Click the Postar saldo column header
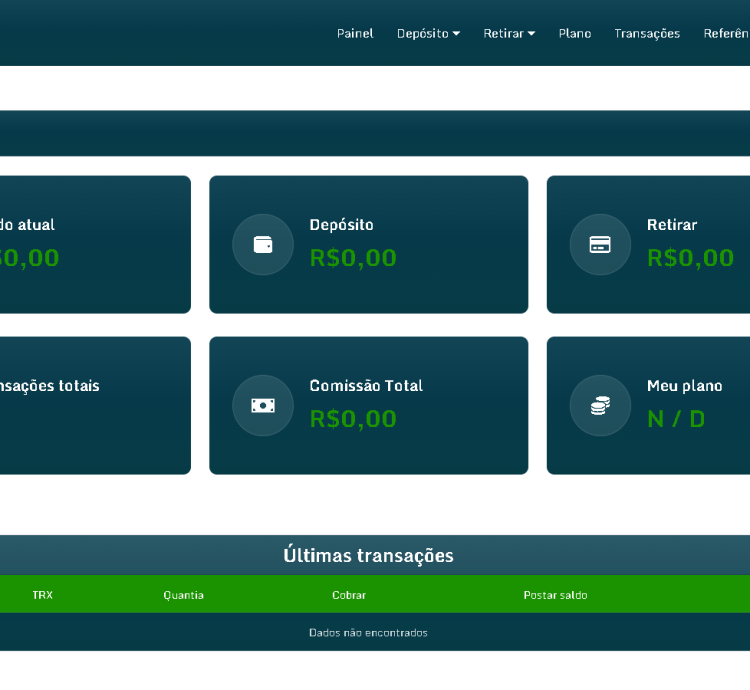Image resolution: width=750 pixels, height=690 pixels. pyautogui.click(x=555, y=595)
